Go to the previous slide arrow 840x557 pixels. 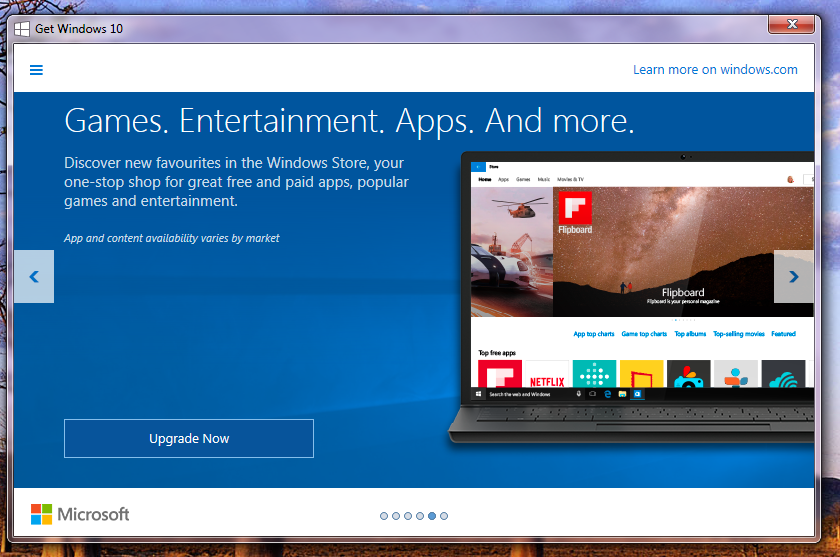pos(34,276)
